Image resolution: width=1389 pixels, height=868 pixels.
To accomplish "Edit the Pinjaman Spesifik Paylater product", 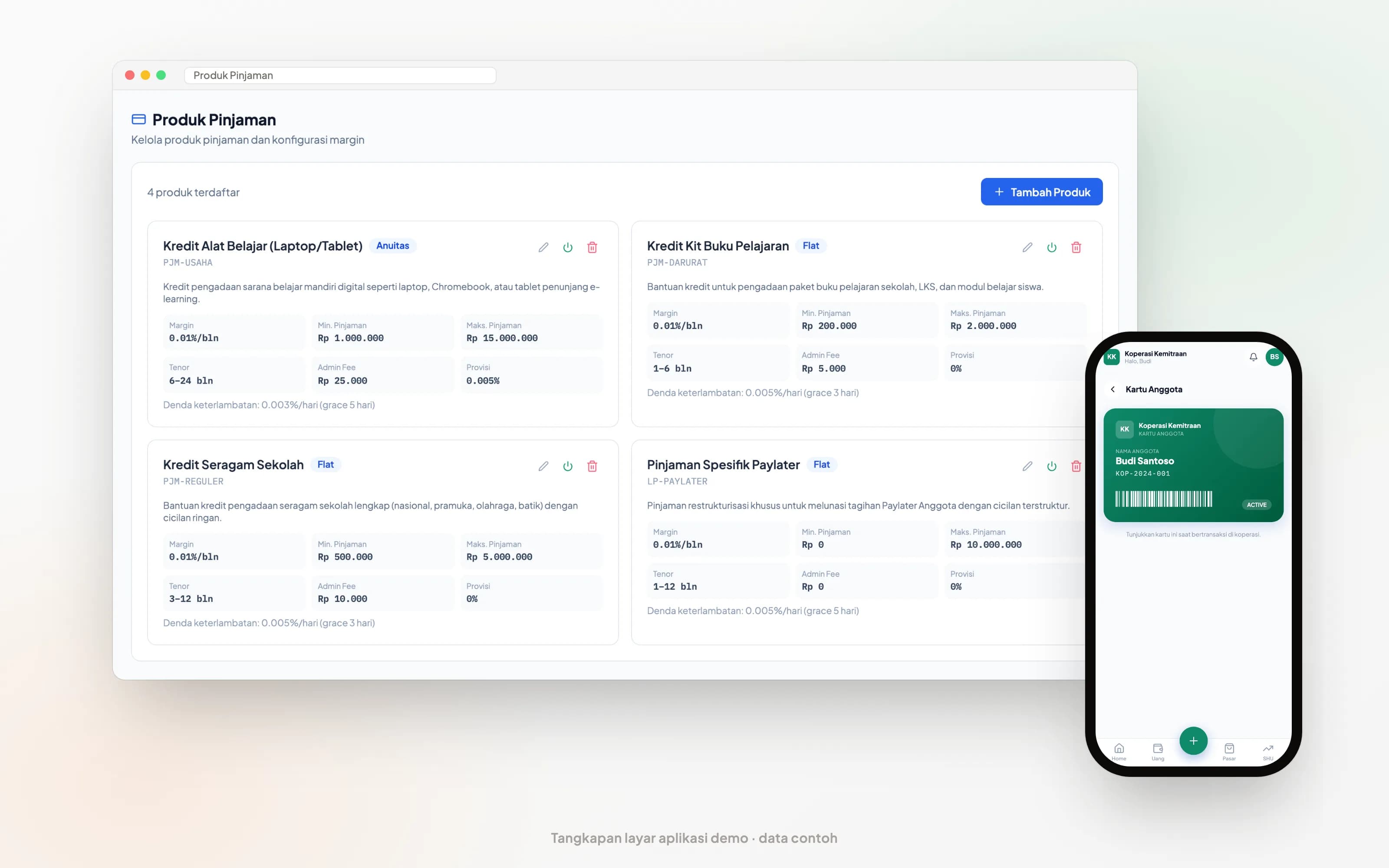I will [x=1027, y=466].
